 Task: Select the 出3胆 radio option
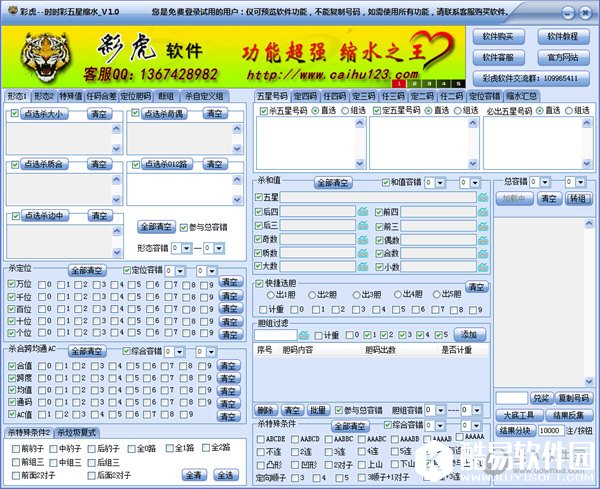click(356, 295)
